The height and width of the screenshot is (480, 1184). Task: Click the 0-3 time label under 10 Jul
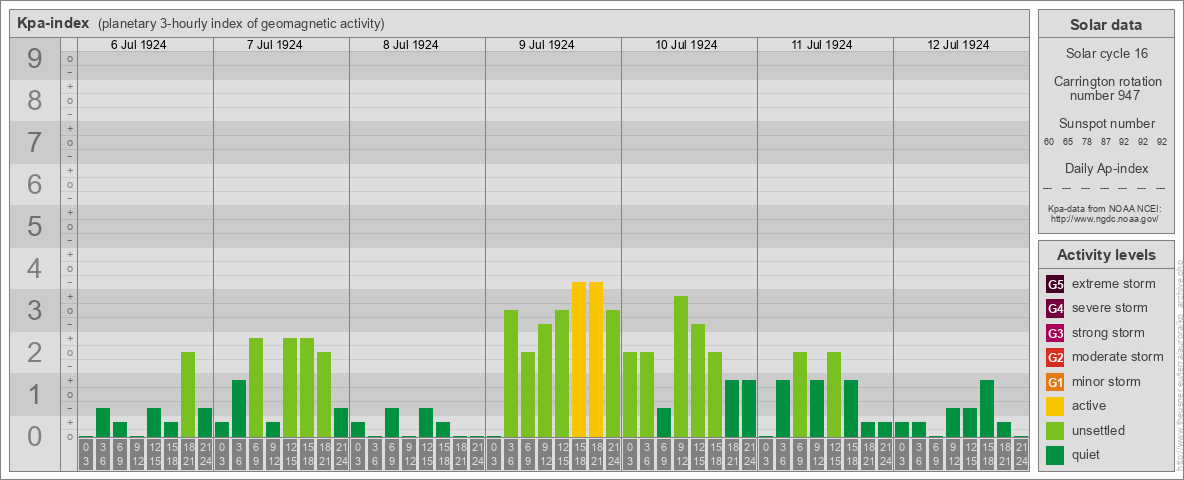630,456
